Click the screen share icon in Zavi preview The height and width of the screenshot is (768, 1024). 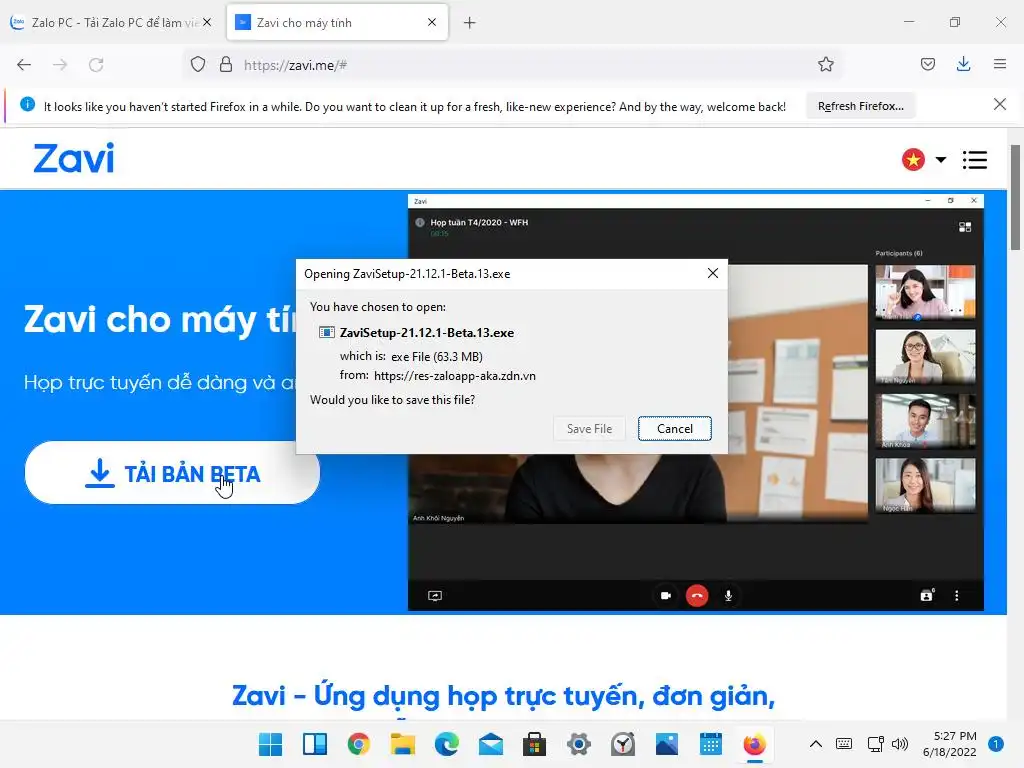pyautogui.click(x=435, y=596)
